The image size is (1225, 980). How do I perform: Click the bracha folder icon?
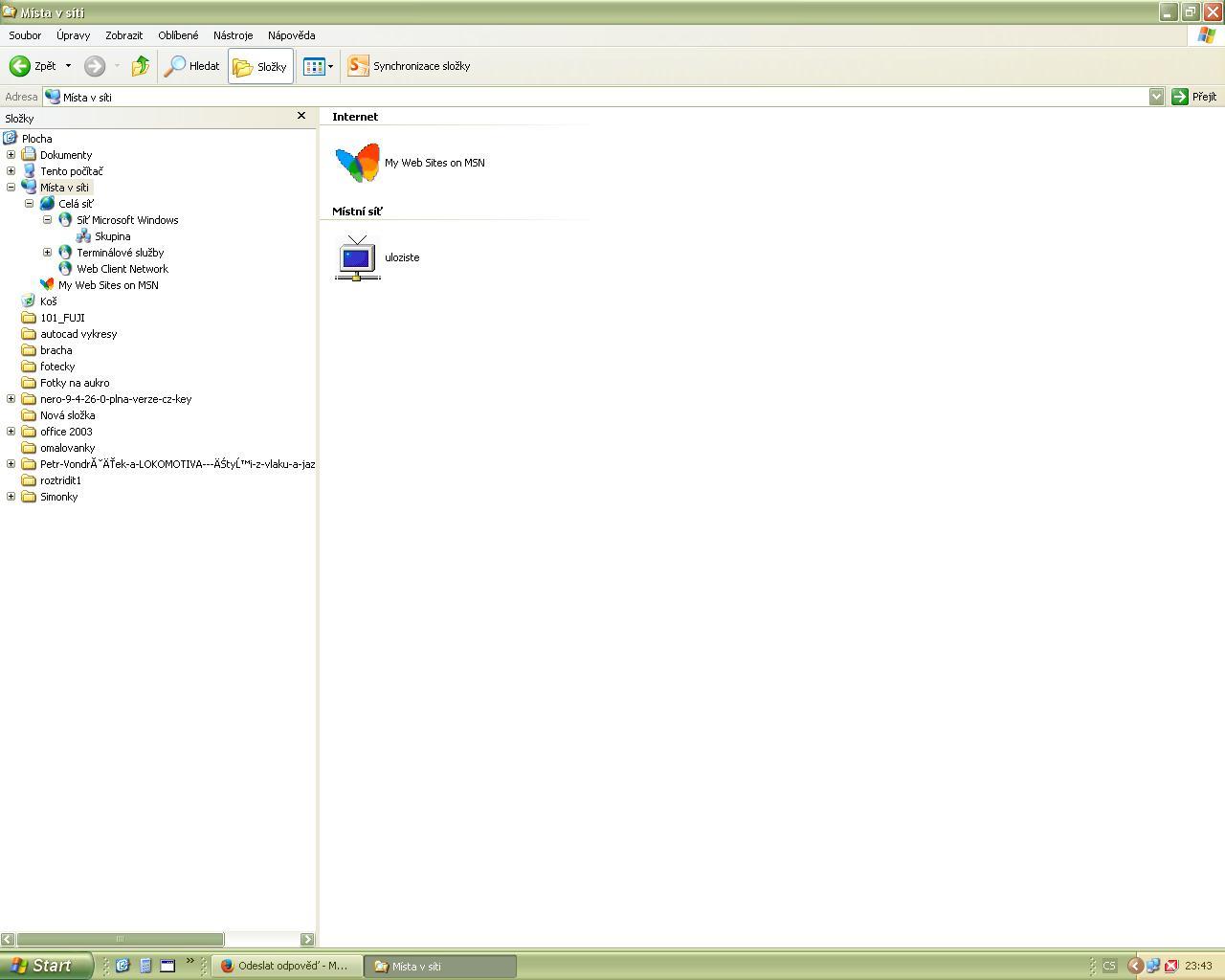click(29, 350)
